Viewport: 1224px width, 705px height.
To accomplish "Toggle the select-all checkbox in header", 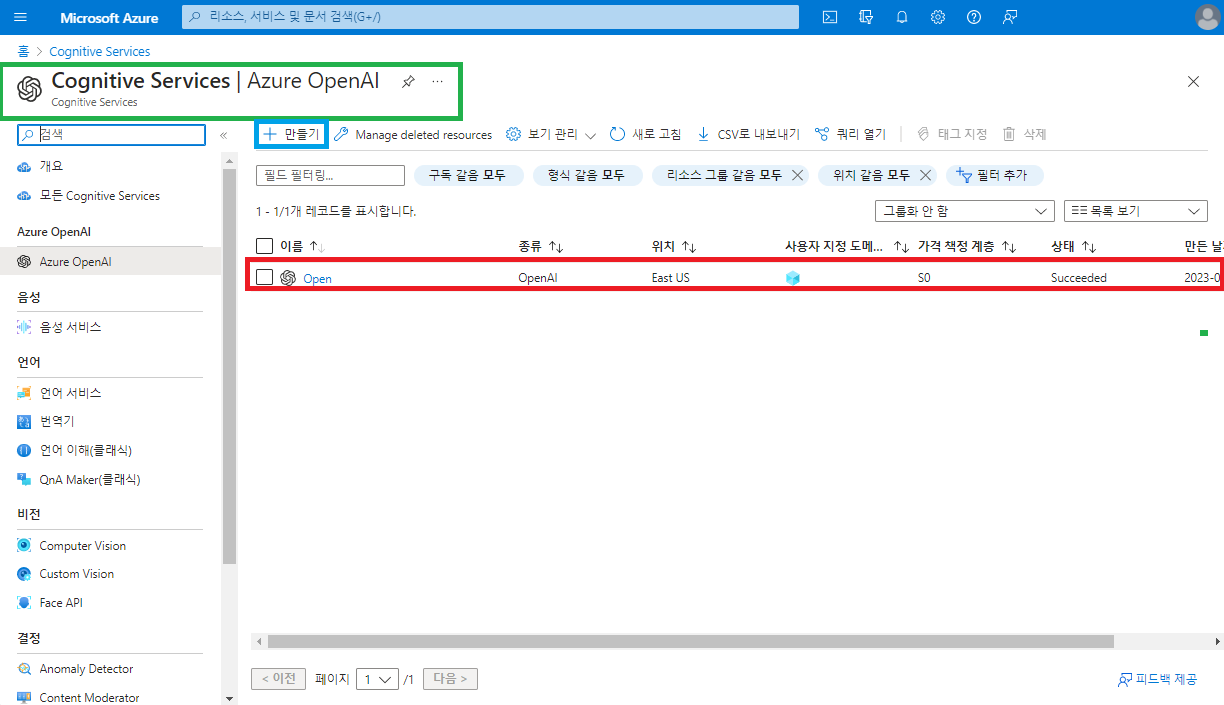I will pos(265,246).
